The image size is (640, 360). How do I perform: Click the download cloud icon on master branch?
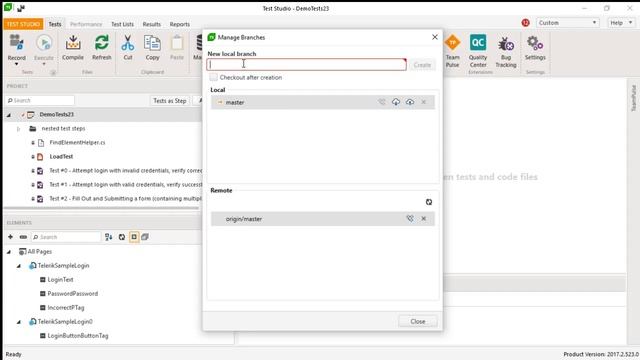396,102
